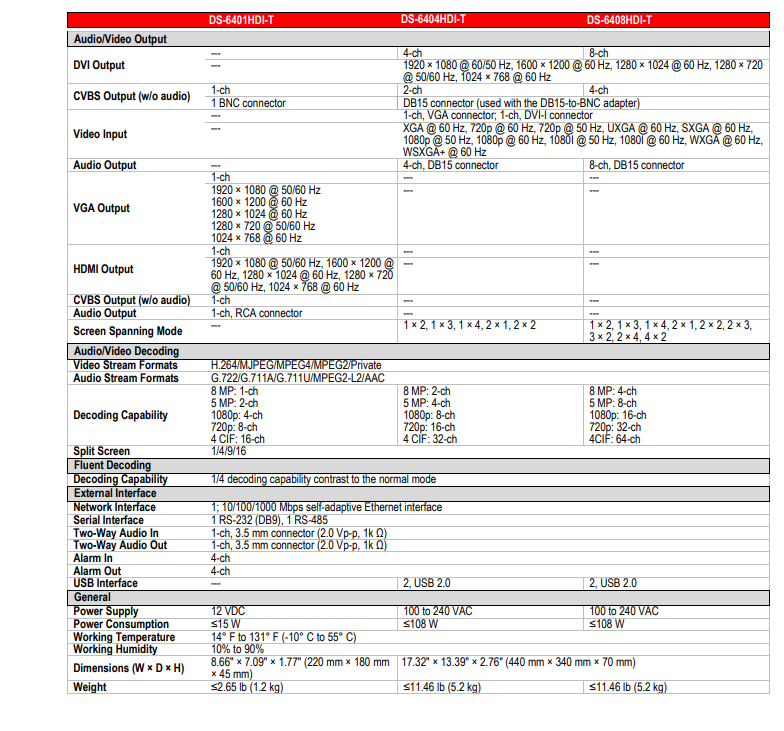The height and width of the screenshot is (731, 784).
Task: Select the '1080p: 8-ch' decoding value
Action: pyautogui.click(x=429, y=415)
